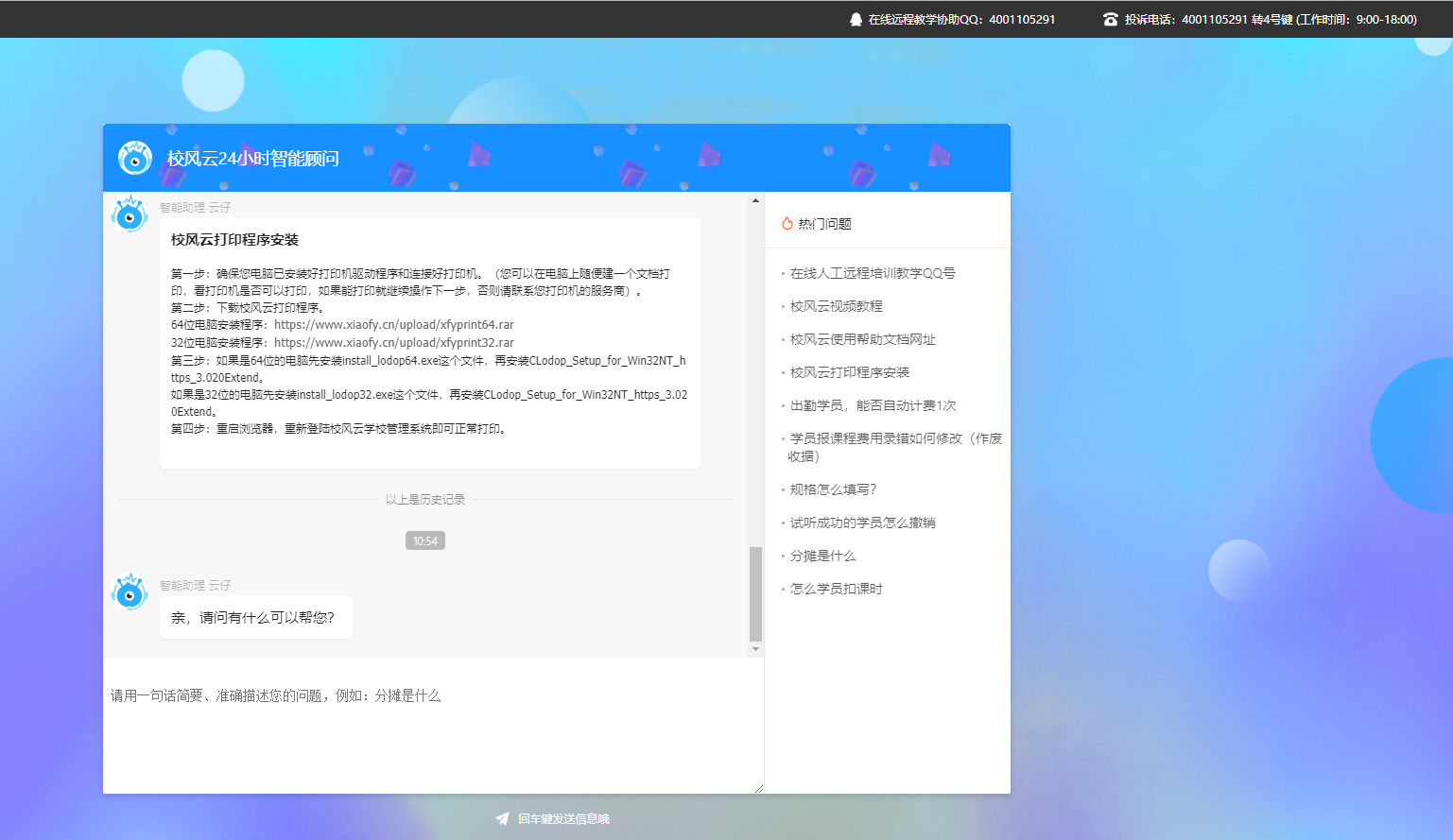
Task: Open 校风云打印程序安装 in hot questions
Action: [849, 372]
